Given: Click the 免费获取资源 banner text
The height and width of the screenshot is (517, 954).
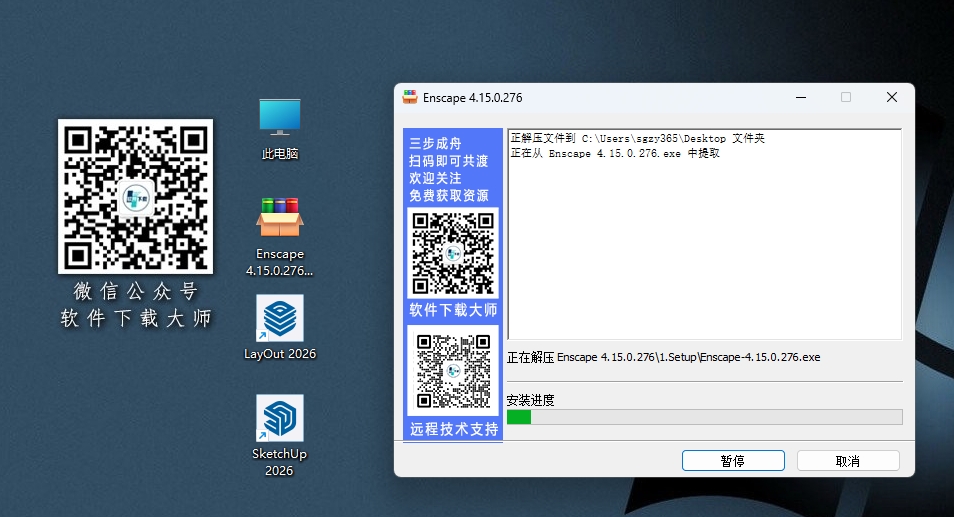Looking at the screenshot, I should coord(449,196).
